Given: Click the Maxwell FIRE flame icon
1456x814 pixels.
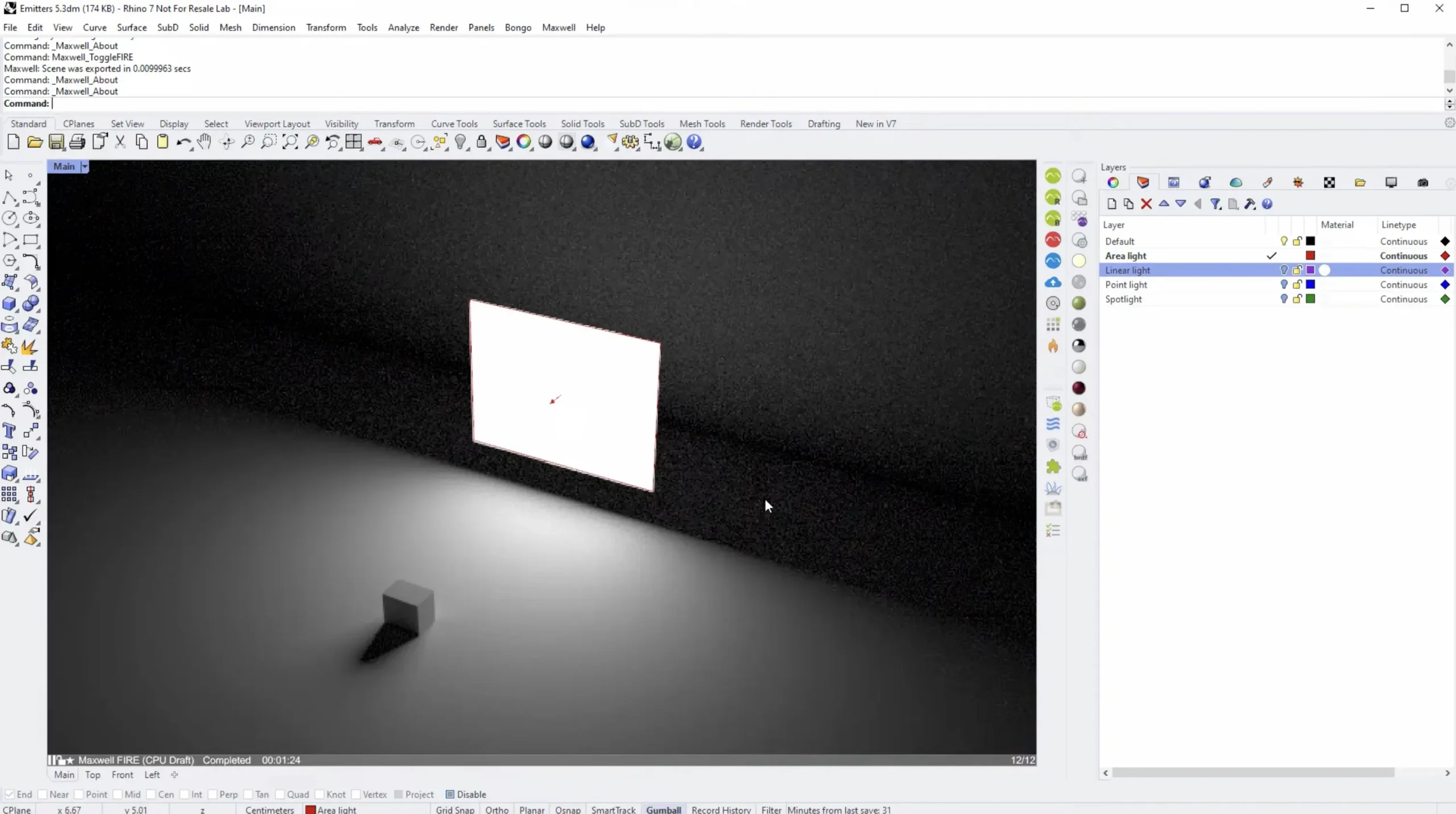Looking at the screenshot, I should [x=1053, y=346].
